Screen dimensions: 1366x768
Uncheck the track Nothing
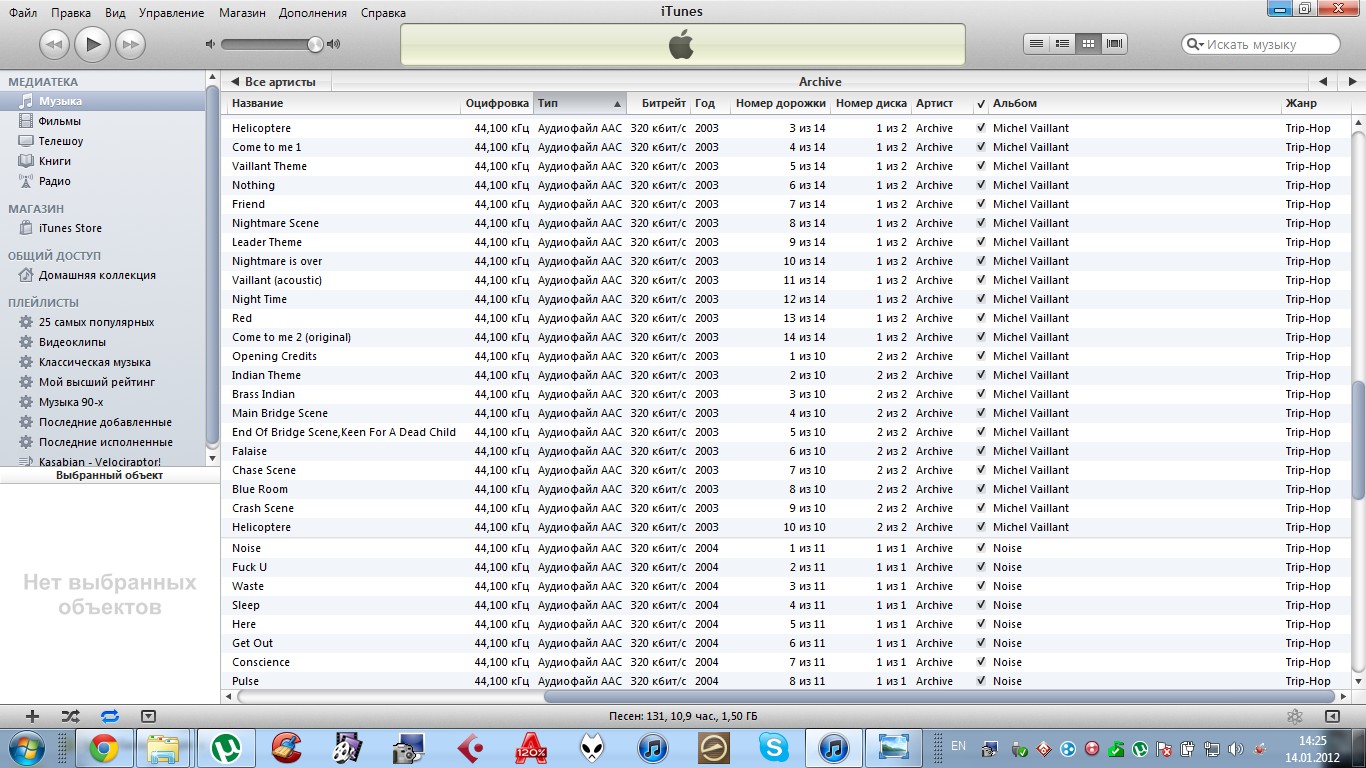click(981, 185)
